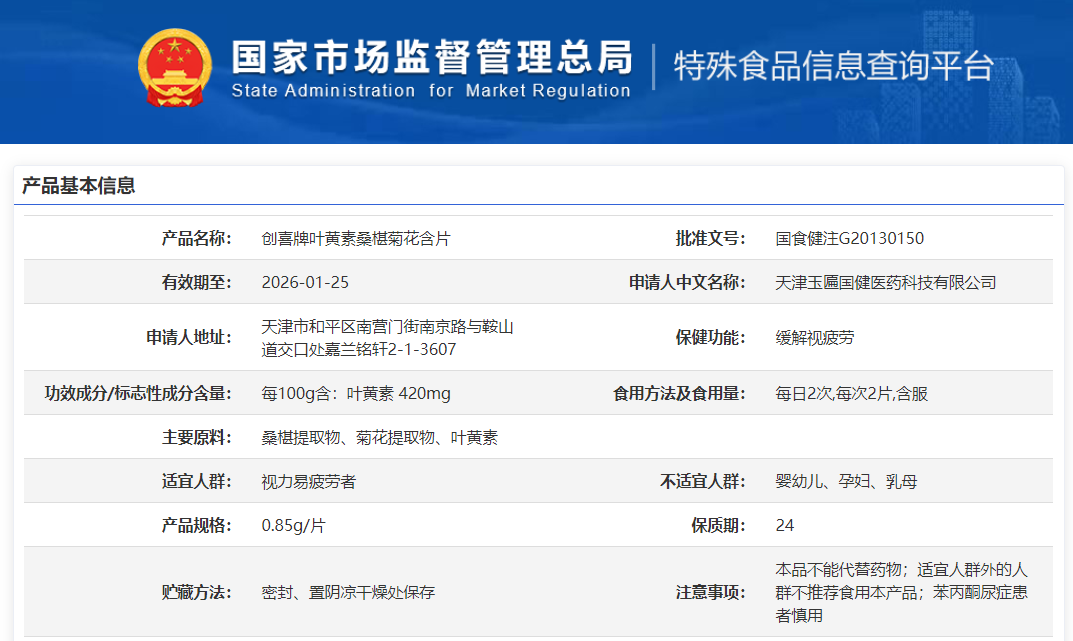
Task: Click the 注意事项 label
Action: tap(710, 592)
